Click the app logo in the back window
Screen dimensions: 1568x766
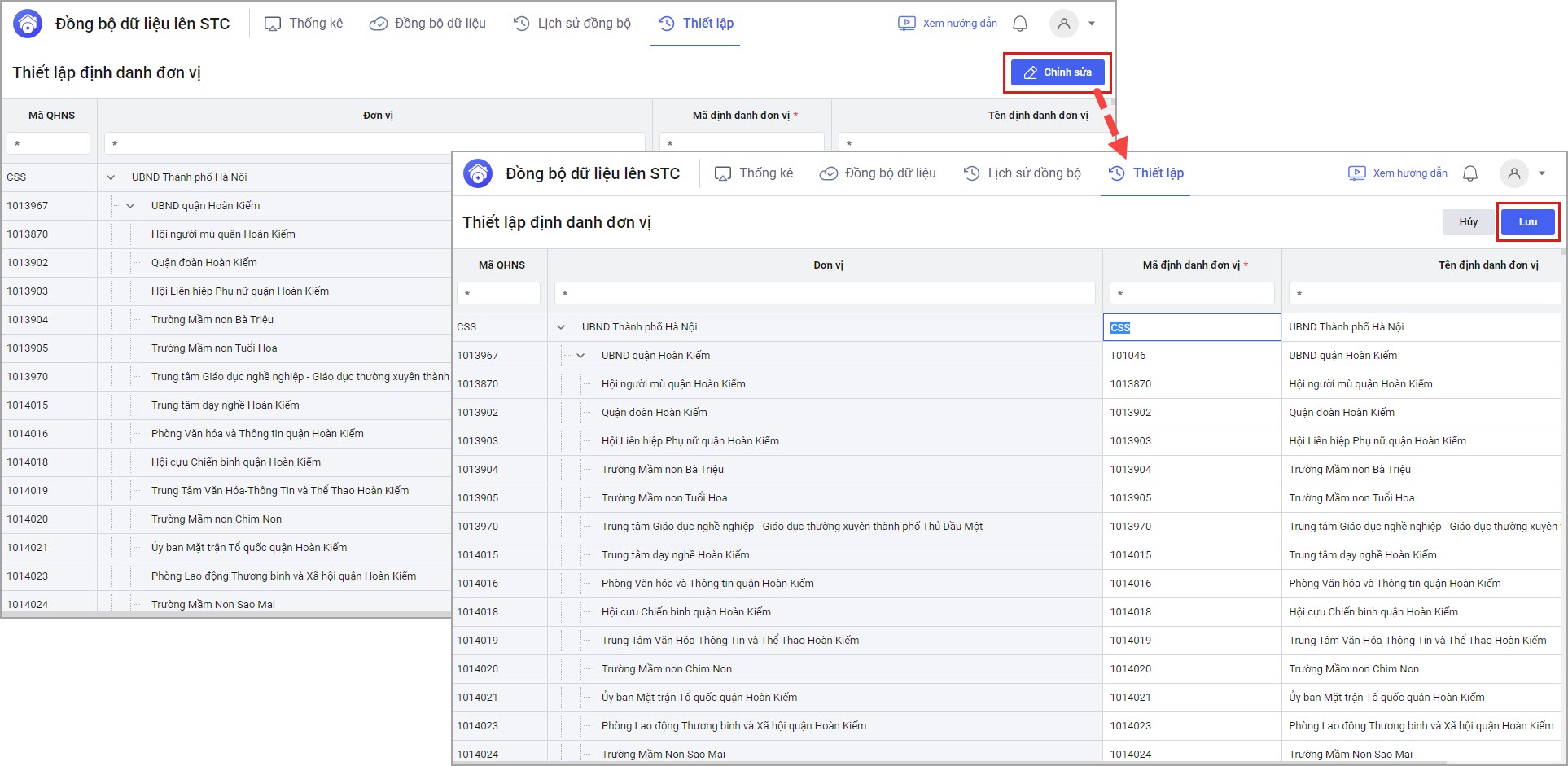[x=28, y=24]
